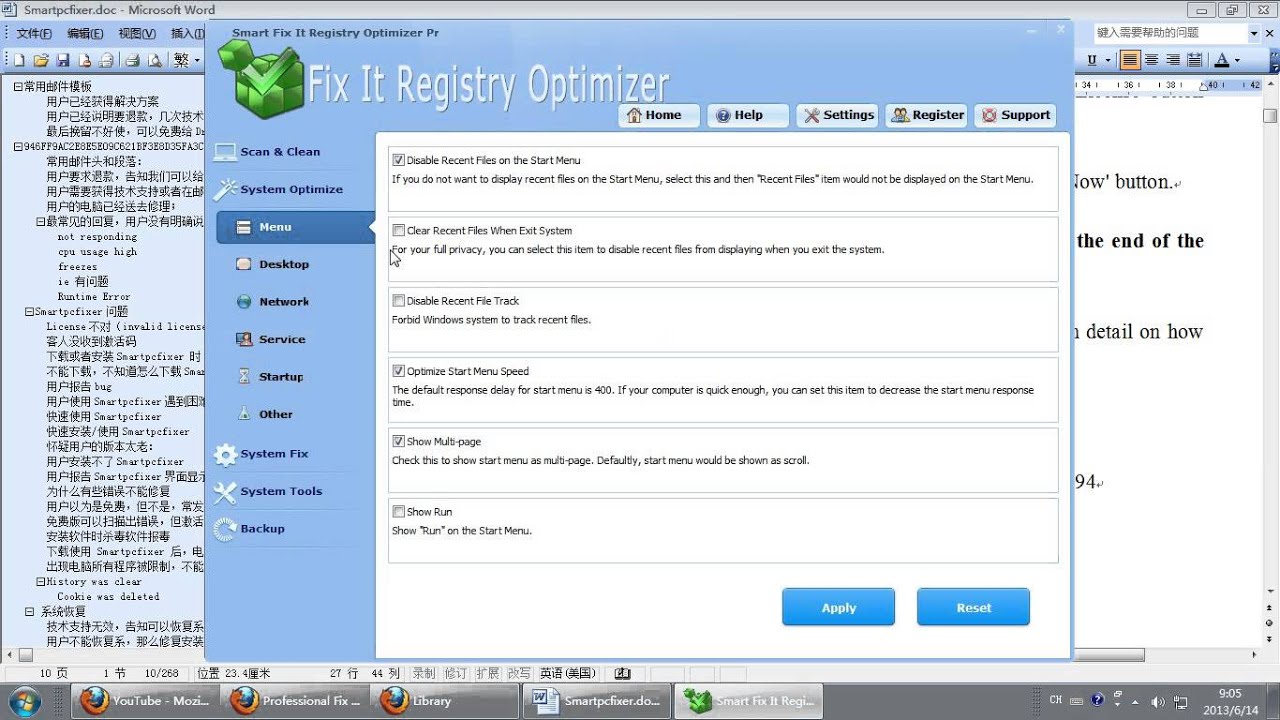1280x720 pixels.
Task: Uncheck Optimize Start Menu Speed
Action: (399, 371)
